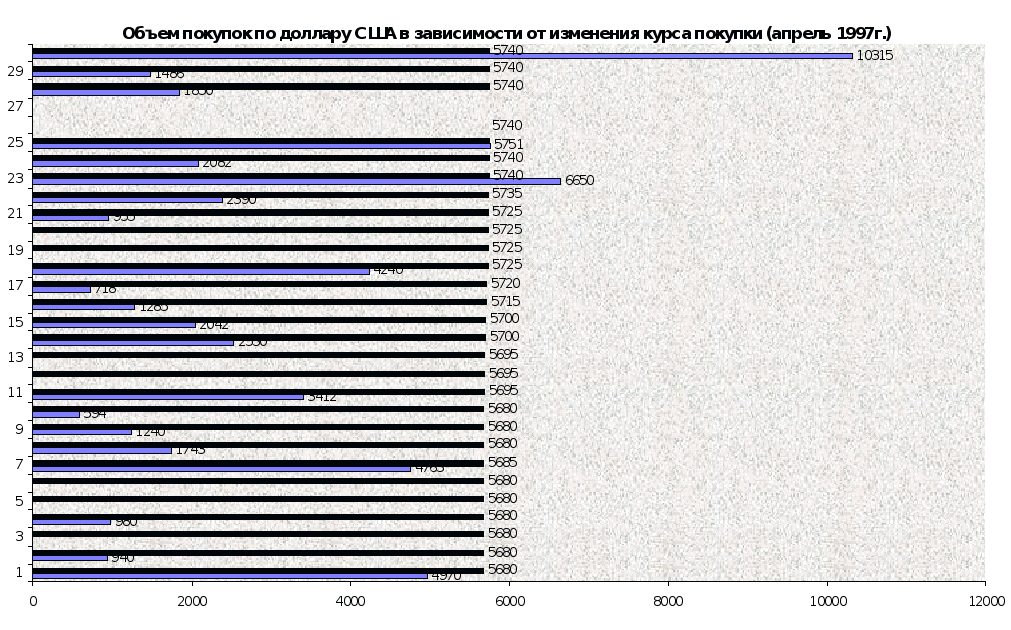1011x630 pixels.
Task: Click the black bar labeled 5735
Action: click(260, 194)
